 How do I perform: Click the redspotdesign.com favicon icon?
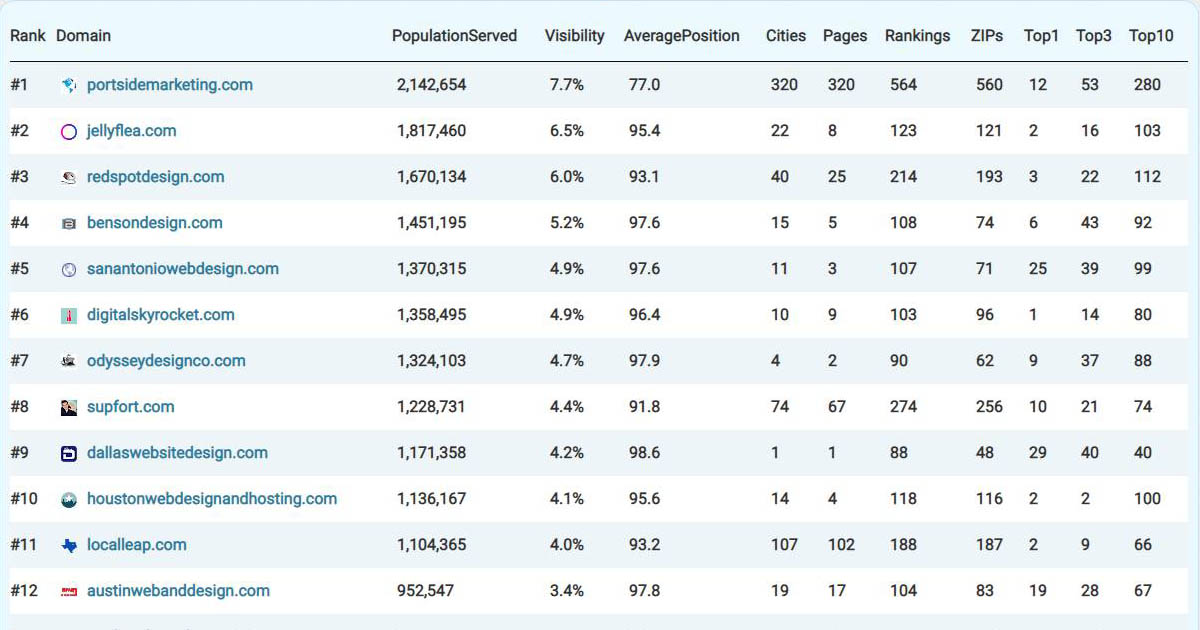[69, 178]
